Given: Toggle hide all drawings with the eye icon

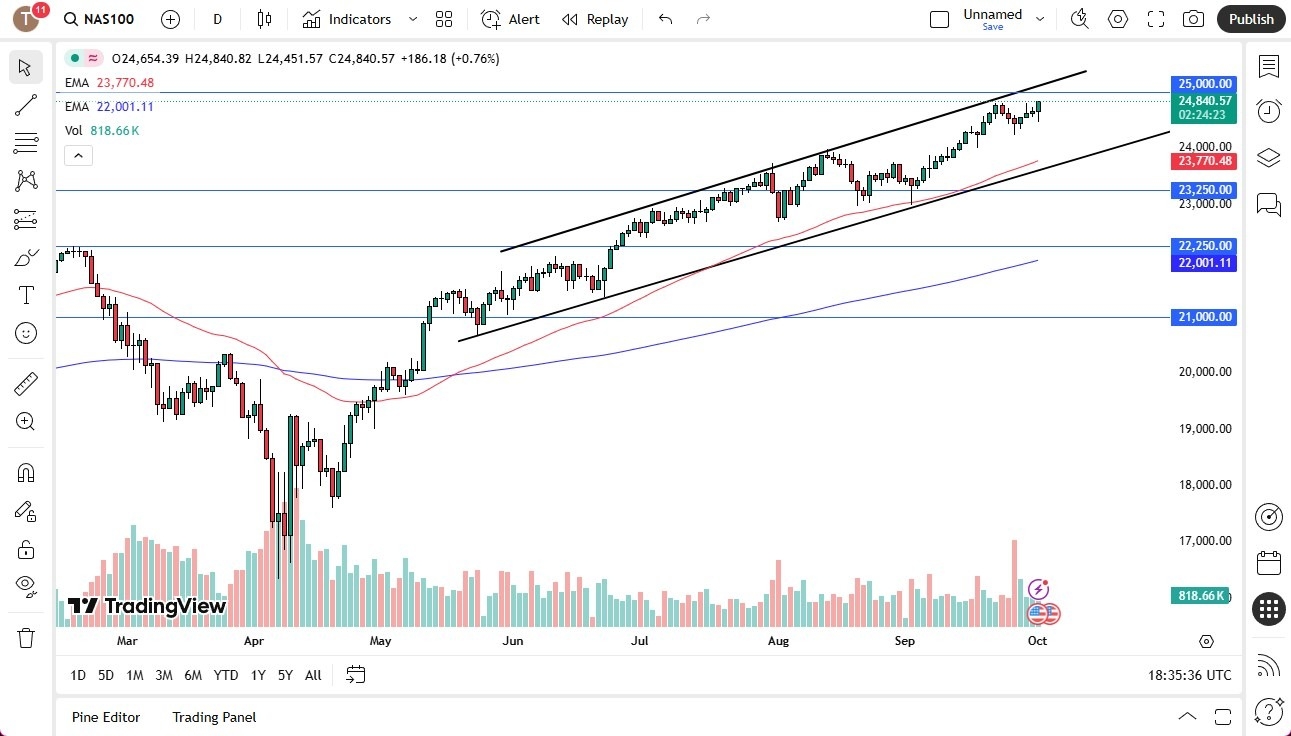Looking at the screenshot, I should pos(26,586).
